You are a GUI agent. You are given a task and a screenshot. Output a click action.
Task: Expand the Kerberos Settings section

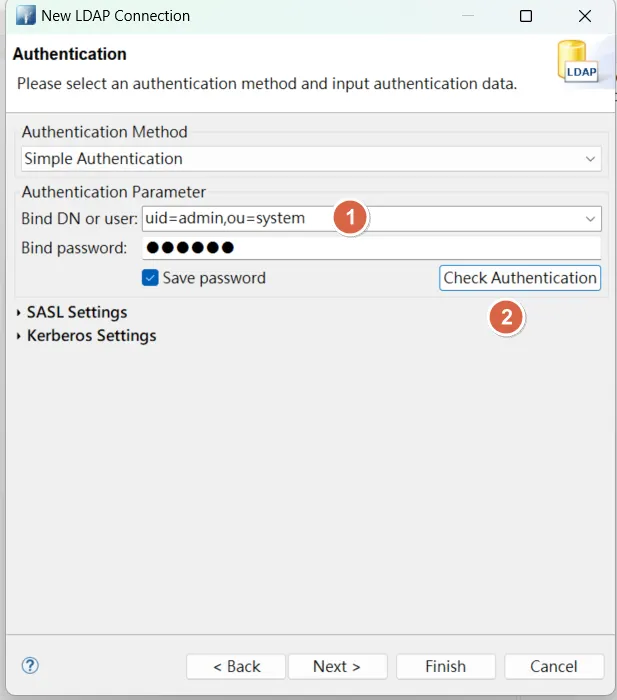(21, 336)
